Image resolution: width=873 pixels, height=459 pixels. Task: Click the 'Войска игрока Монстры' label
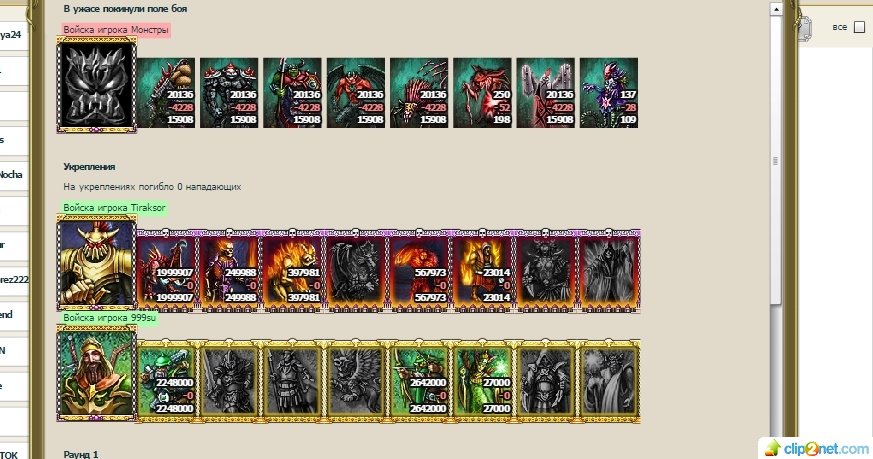point(116,30)
